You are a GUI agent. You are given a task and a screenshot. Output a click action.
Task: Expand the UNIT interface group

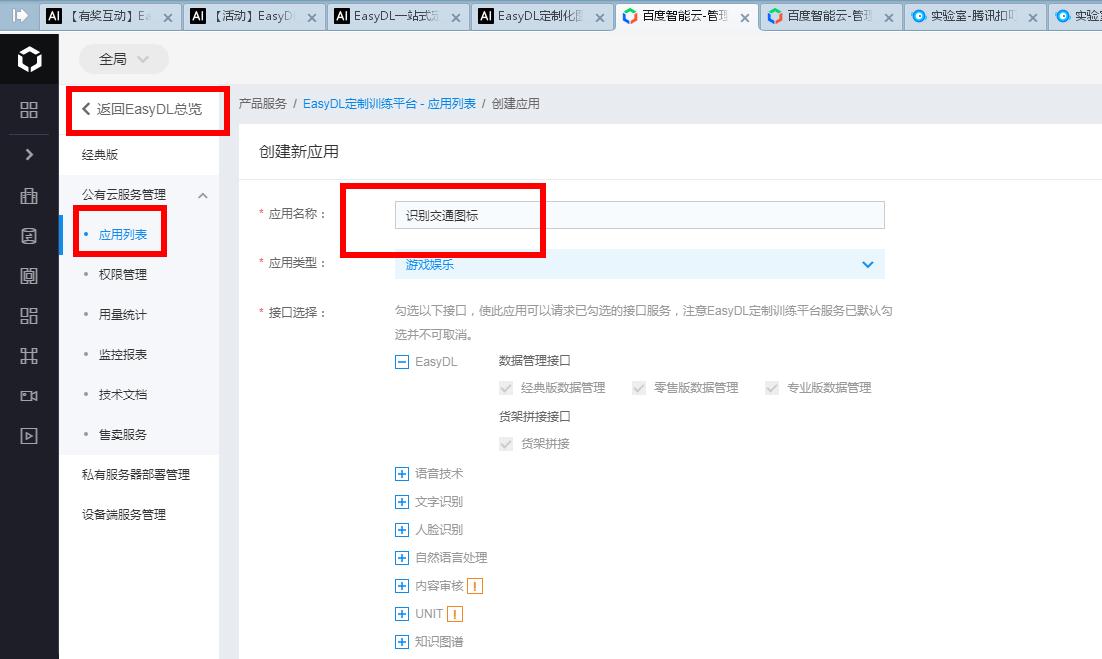(402, 614)
